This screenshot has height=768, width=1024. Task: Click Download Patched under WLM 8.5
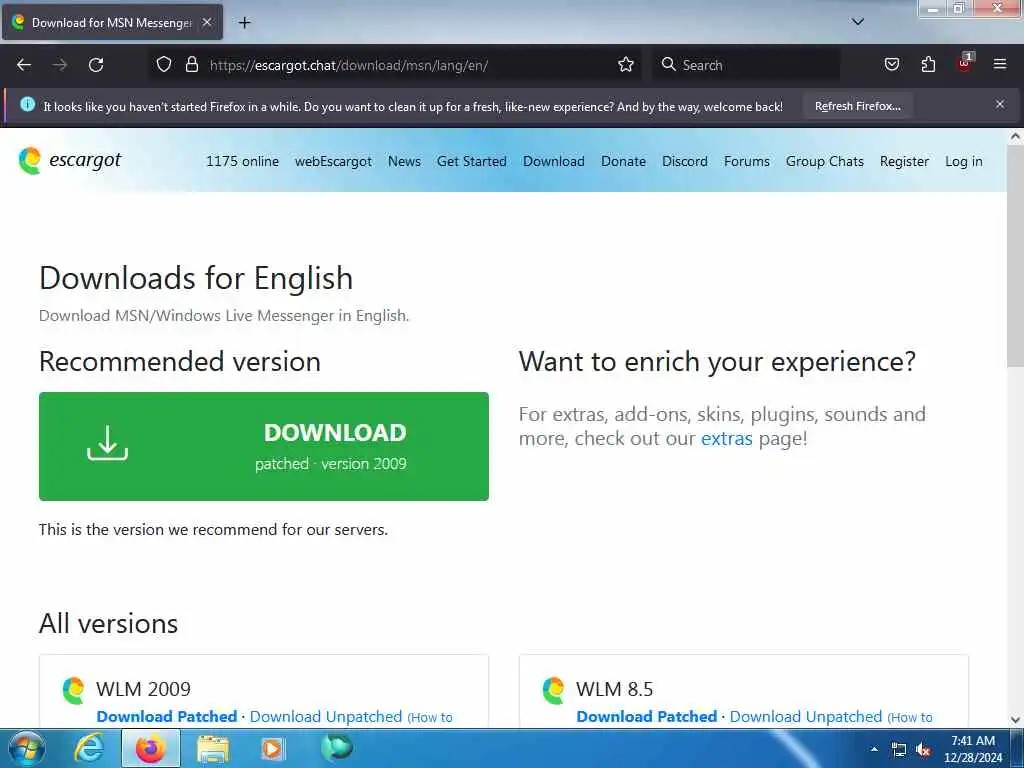point(647,716)
